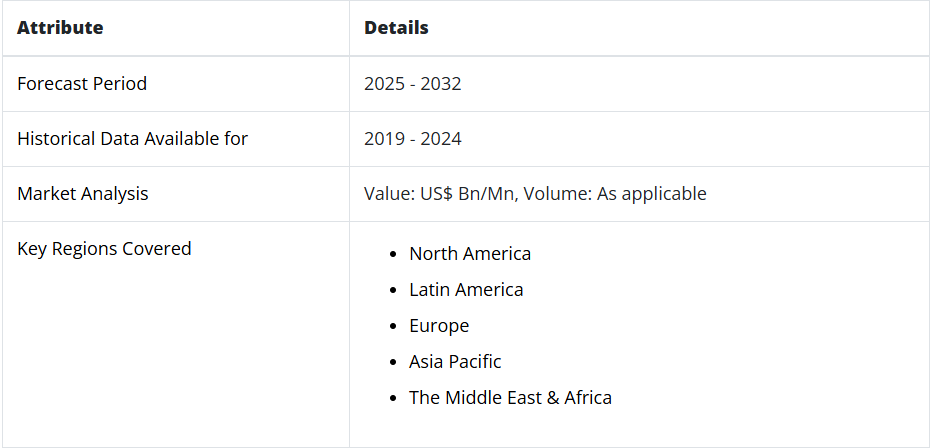Click the bullet beside North America

[393, 255]
